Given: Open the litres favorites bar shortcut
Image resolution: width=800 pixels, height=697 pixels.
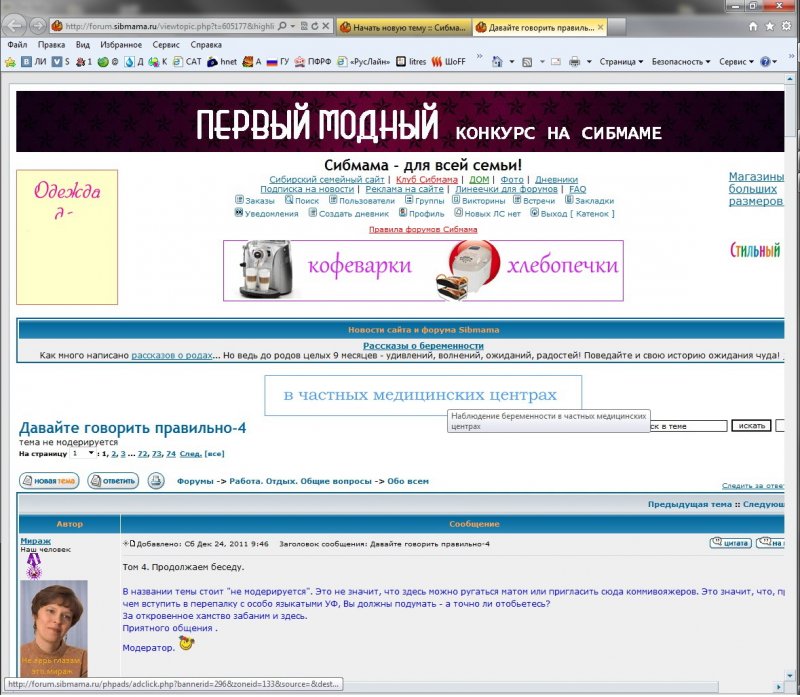Looking at the screenshot, I should 411,62.
